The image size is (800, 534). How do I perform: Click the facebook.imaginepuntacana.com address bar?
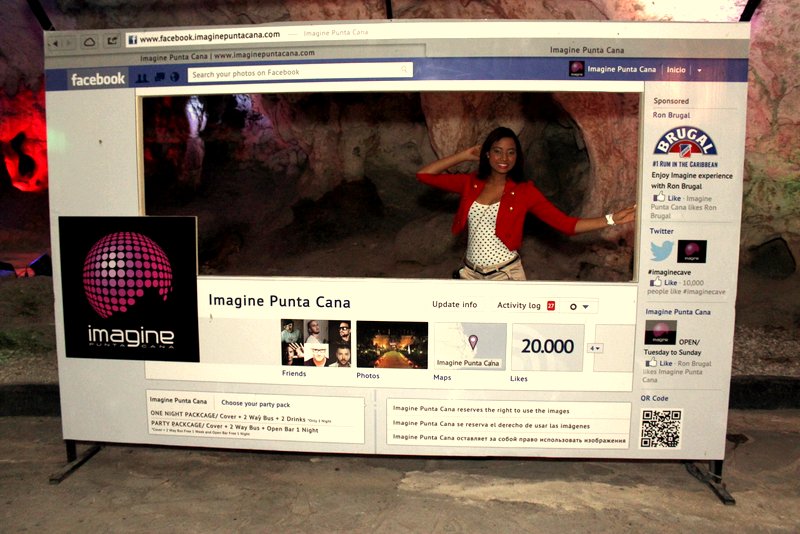coord(210,36)
